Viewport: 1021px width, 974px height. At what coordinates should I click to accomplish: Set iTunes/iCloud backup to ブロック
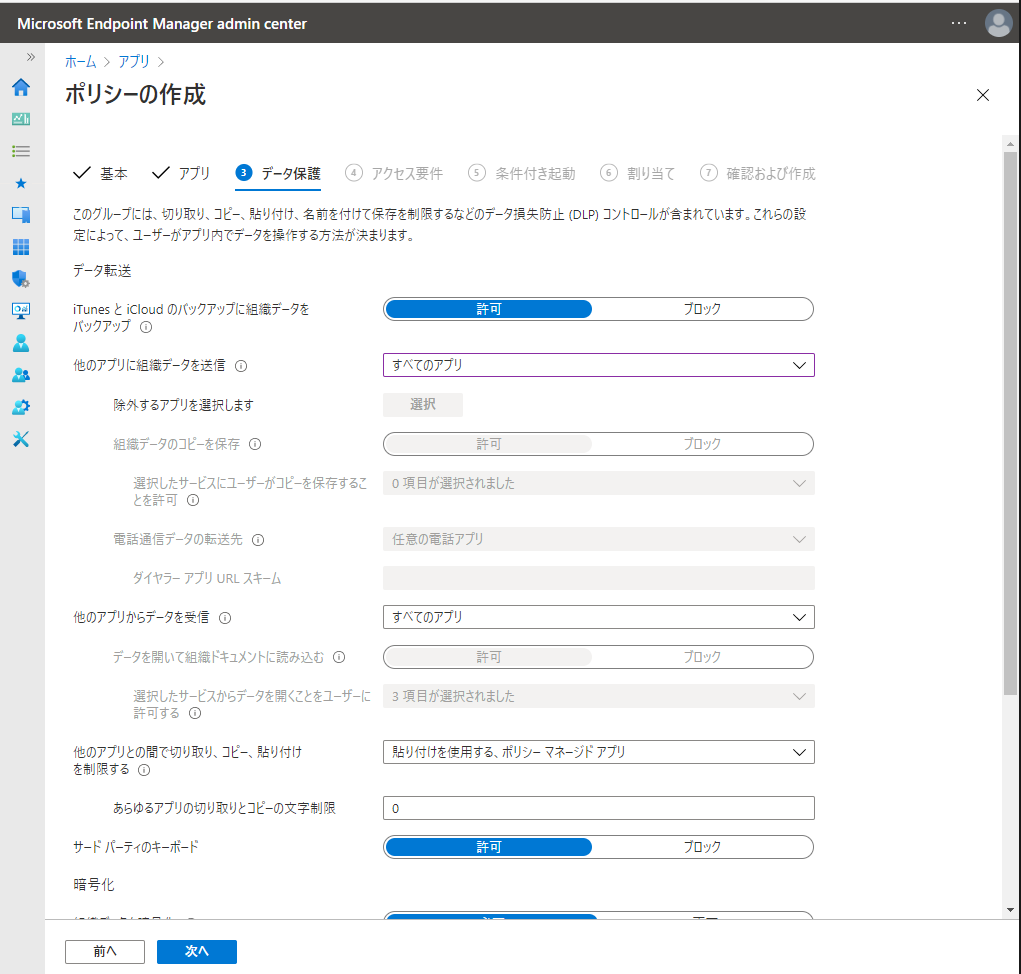pyautogui.click(x=702, y=309)
